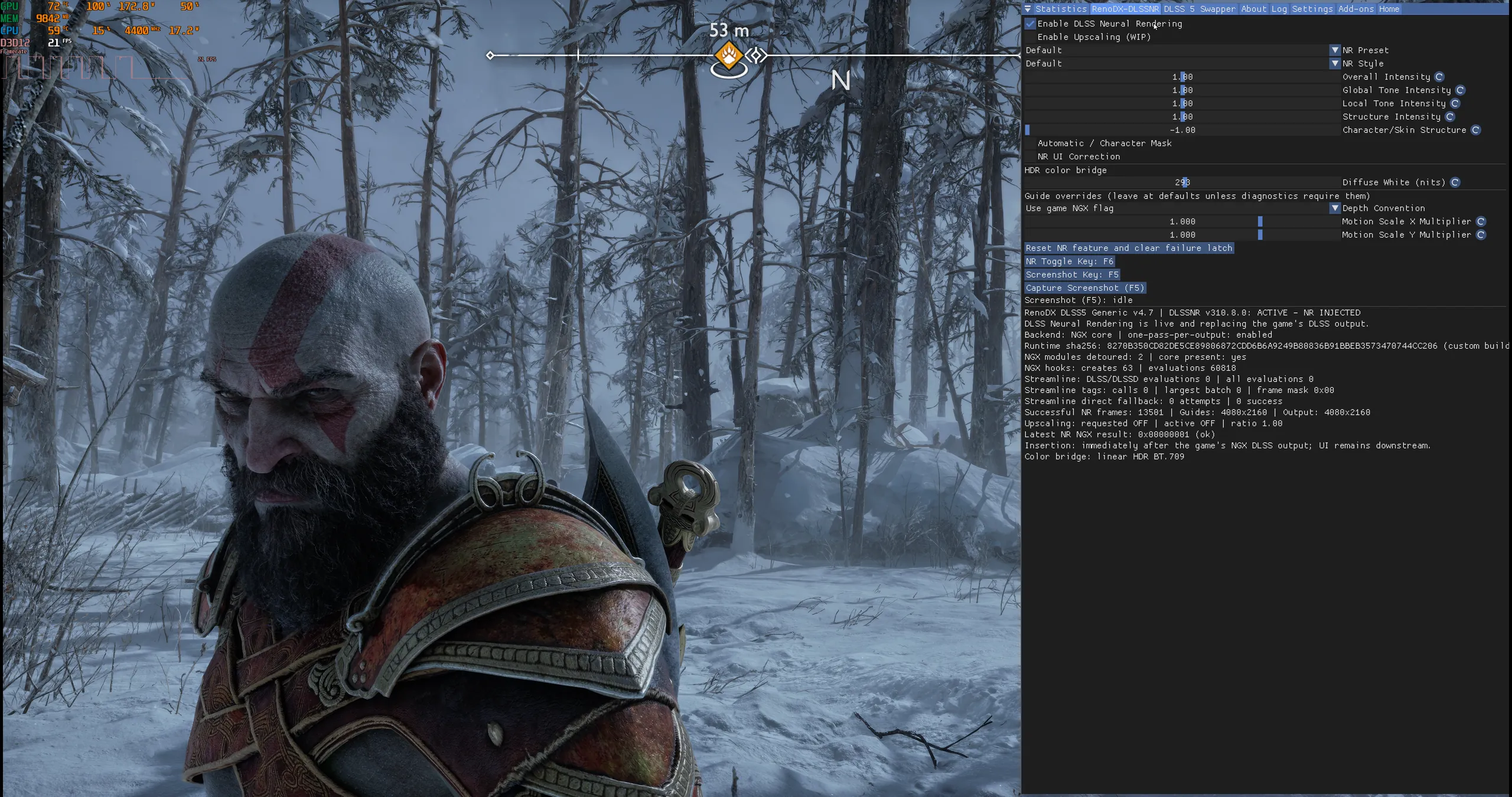This screenshot has width=1512, height=797.
Task: Click the Global Tone Intensity slider
Action: click(1182, 90)
